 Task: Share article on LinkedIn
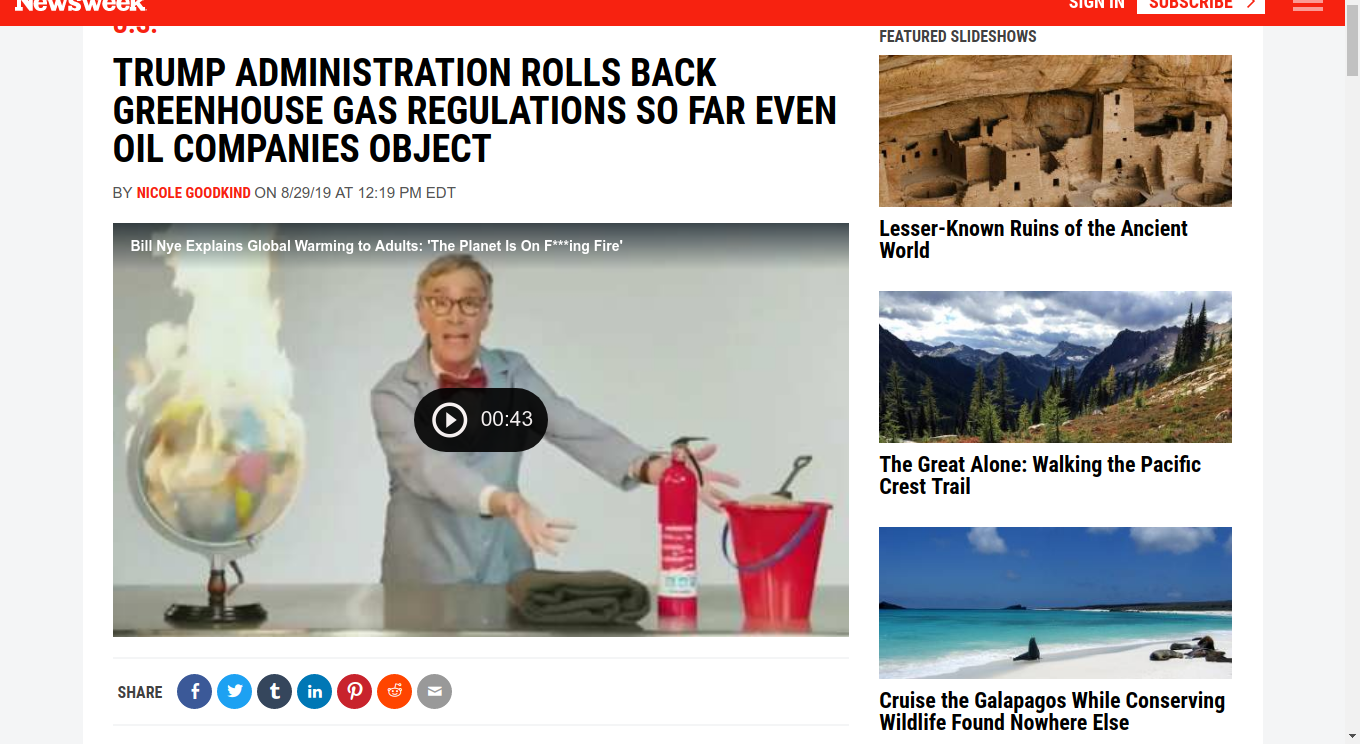315,691
